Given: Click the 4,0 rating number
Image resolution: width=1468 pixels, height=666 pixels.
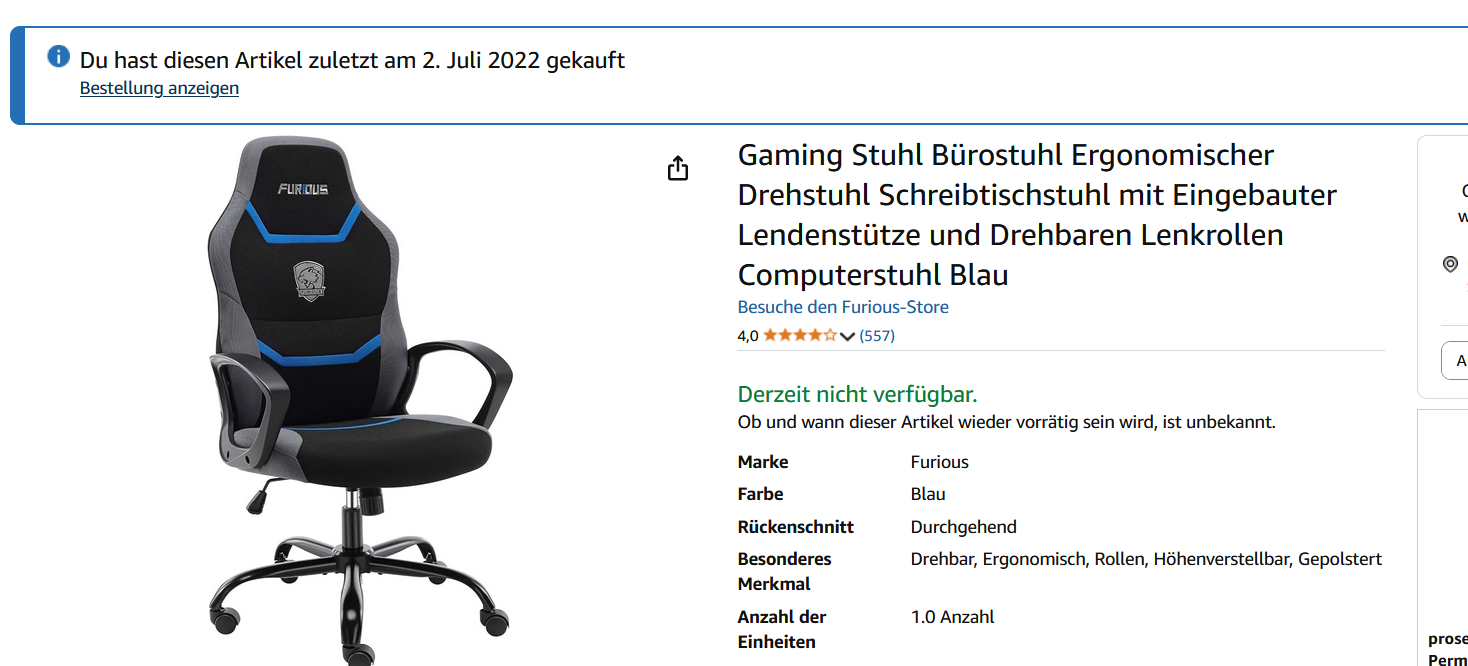Looking at the screenshot, I should (748, 336).
